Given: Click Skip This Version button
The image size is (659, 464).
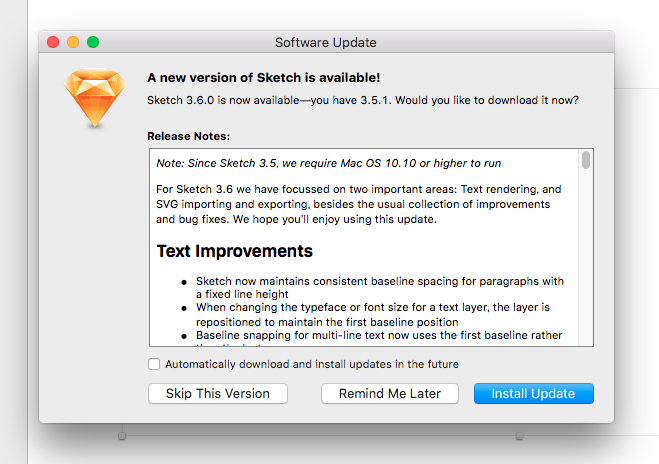Looking at the screenshot, I should (x=217, y=393).
